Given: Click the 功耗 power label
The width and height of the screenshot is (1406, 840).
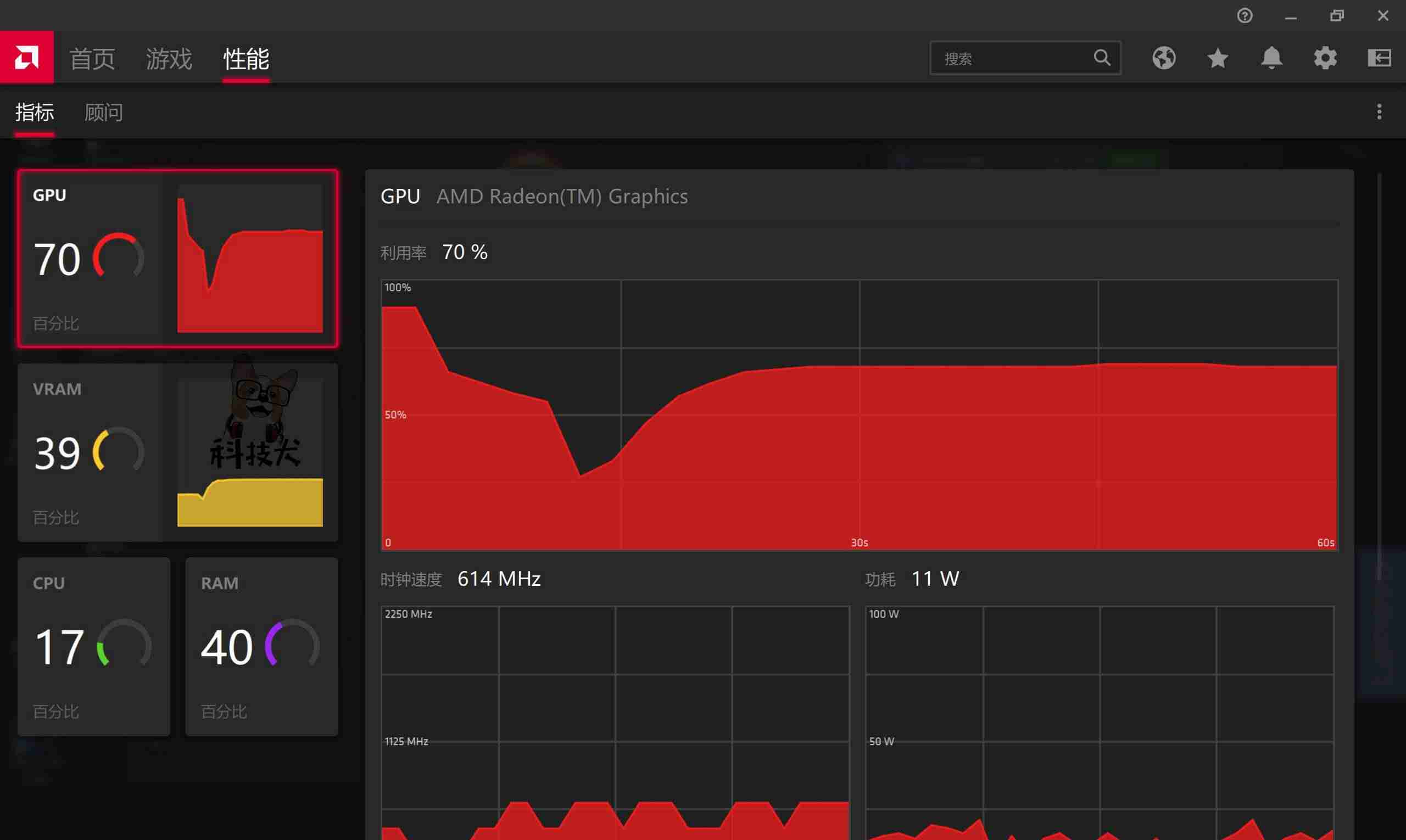Looking at the screenshot, I should (880, 579).
